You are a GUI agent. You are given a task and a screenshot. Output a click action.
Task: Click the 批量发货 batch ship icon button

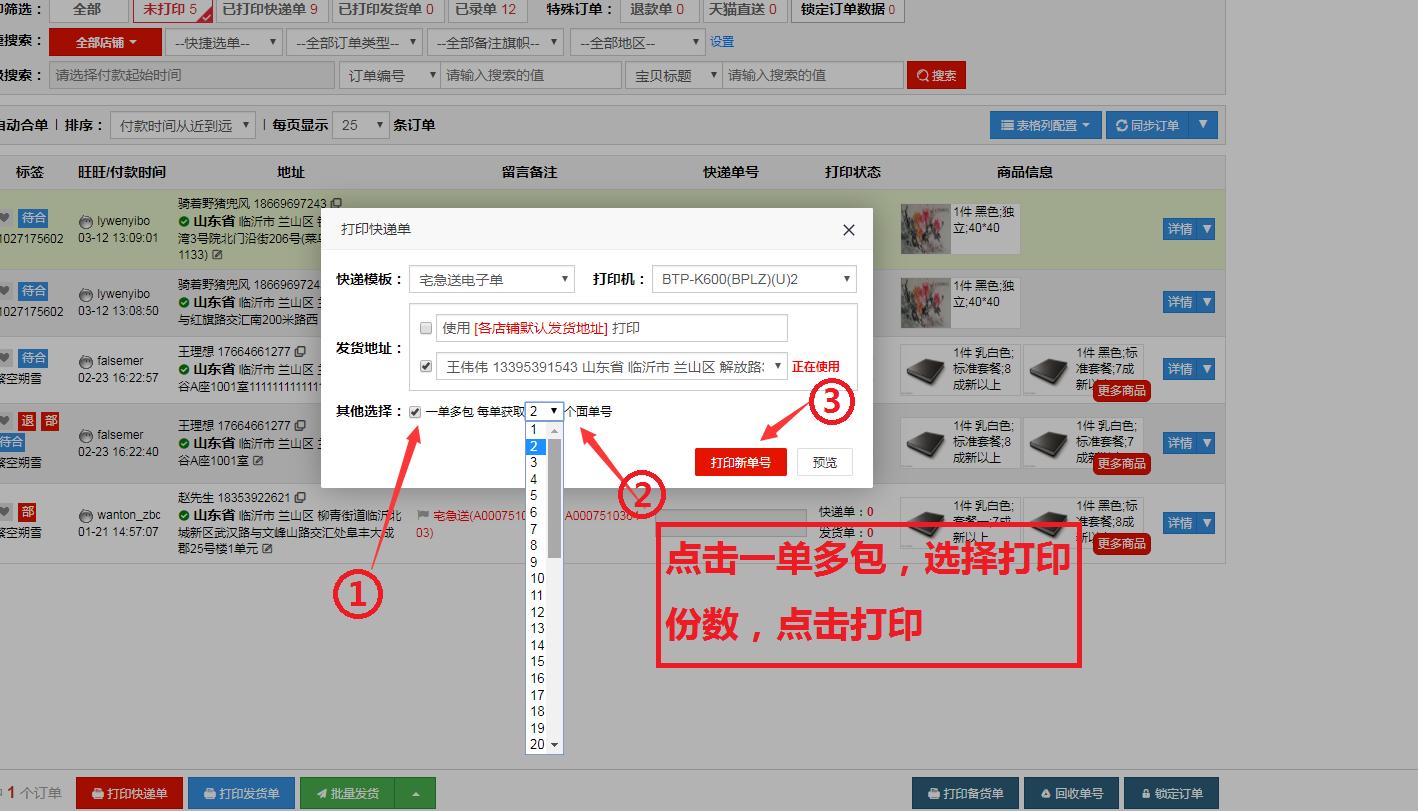point(321,792)
